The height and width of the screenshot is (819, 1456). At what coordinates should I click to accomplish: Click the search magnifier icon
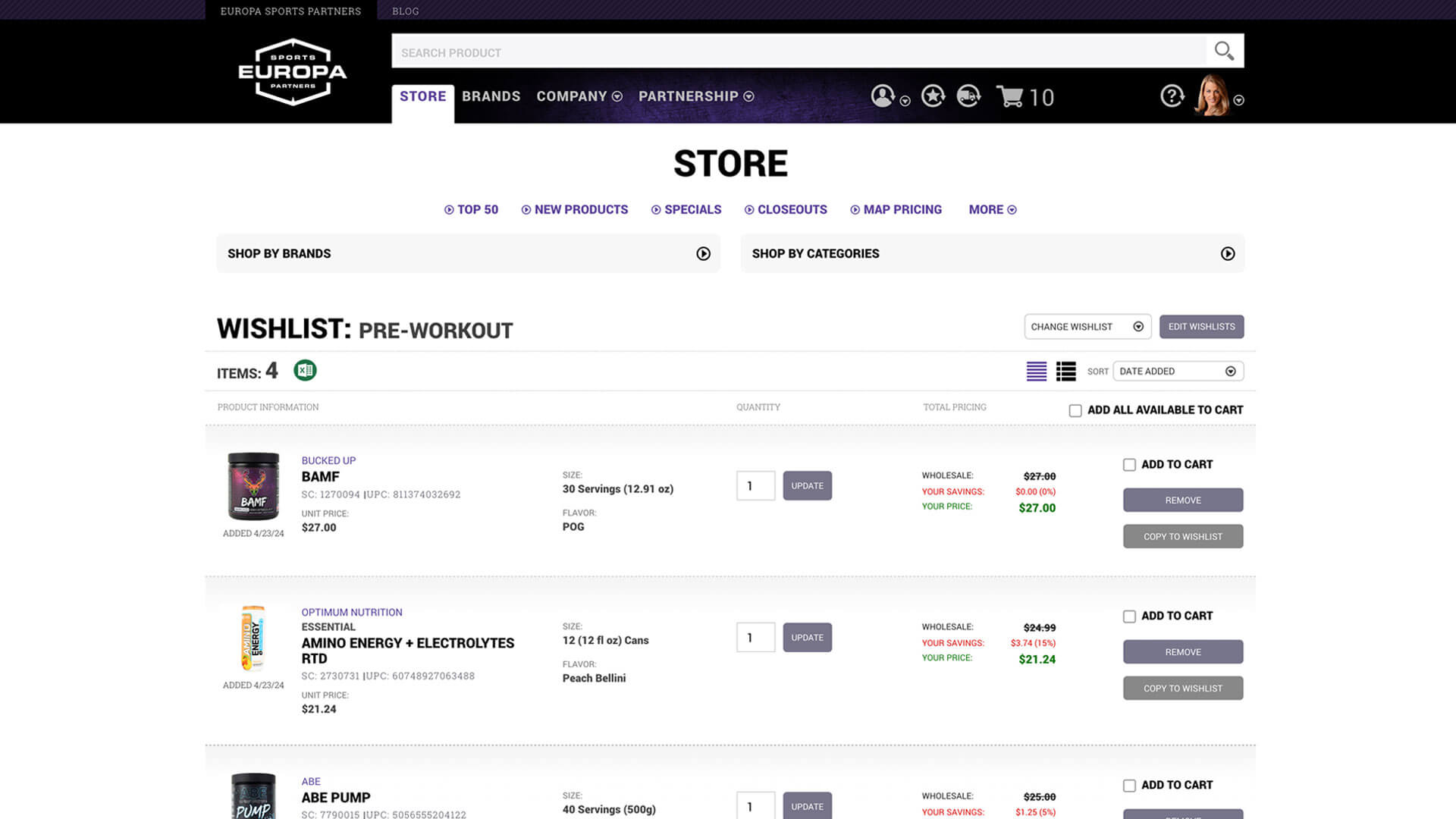coord(1224,51)
